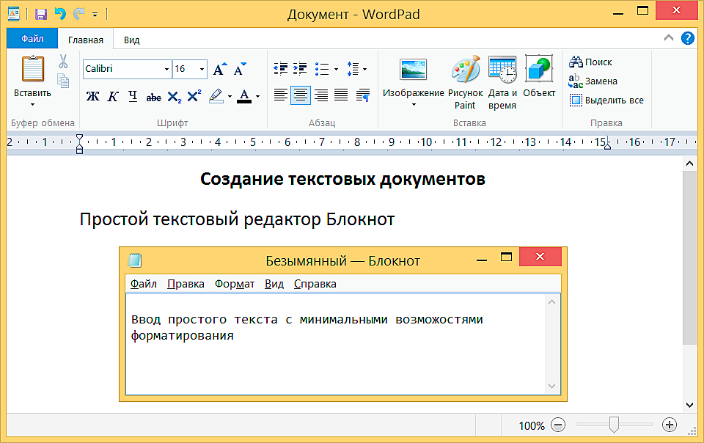Insert Дата и время
The height and width of the screenshot is (443, 704).
pos(502,83)
